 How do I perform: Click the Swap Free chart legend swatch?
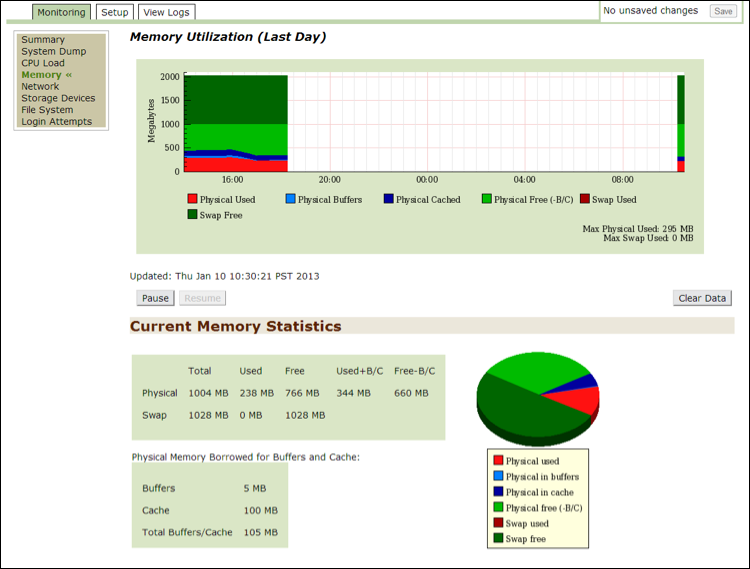tap(192, 215)
